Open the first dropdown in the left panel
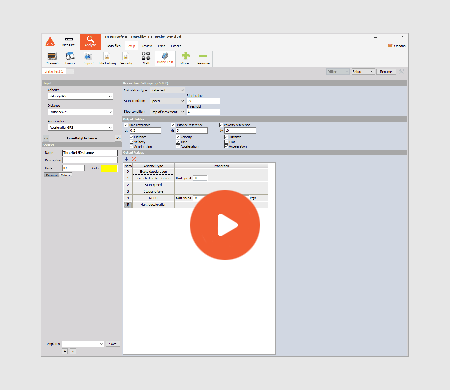The width and height of the screenshot is (450, 390). pyautogui.click(x=80, y=96)
